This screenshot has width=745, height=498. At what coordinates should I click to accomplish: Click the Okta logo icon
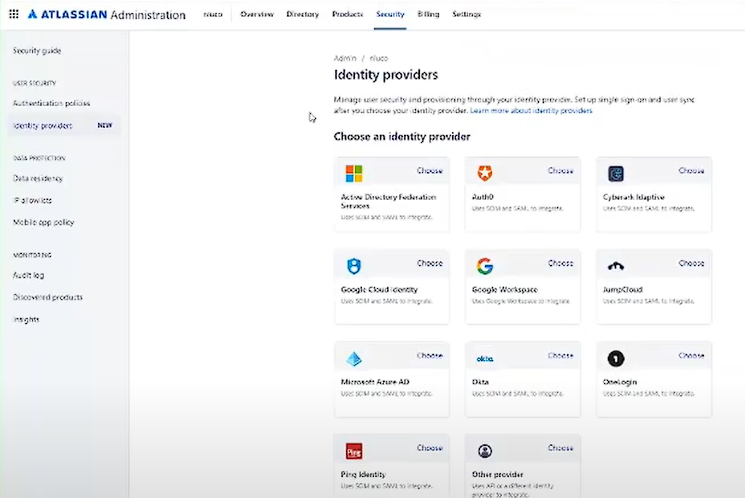(485, 359)
